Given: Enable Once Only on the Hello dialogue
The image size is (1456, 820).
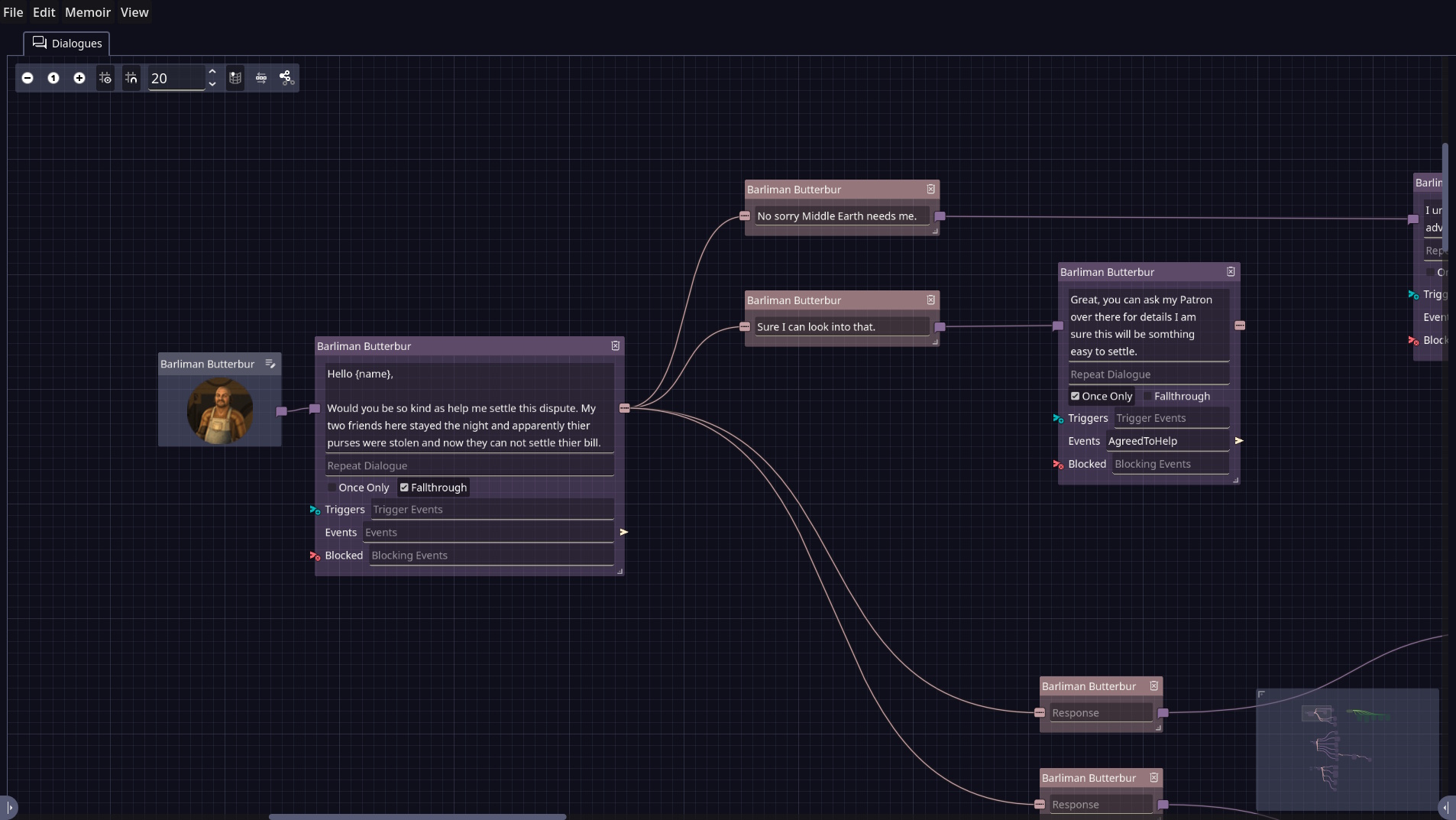Looking at the screenshot, I should 332,488.
